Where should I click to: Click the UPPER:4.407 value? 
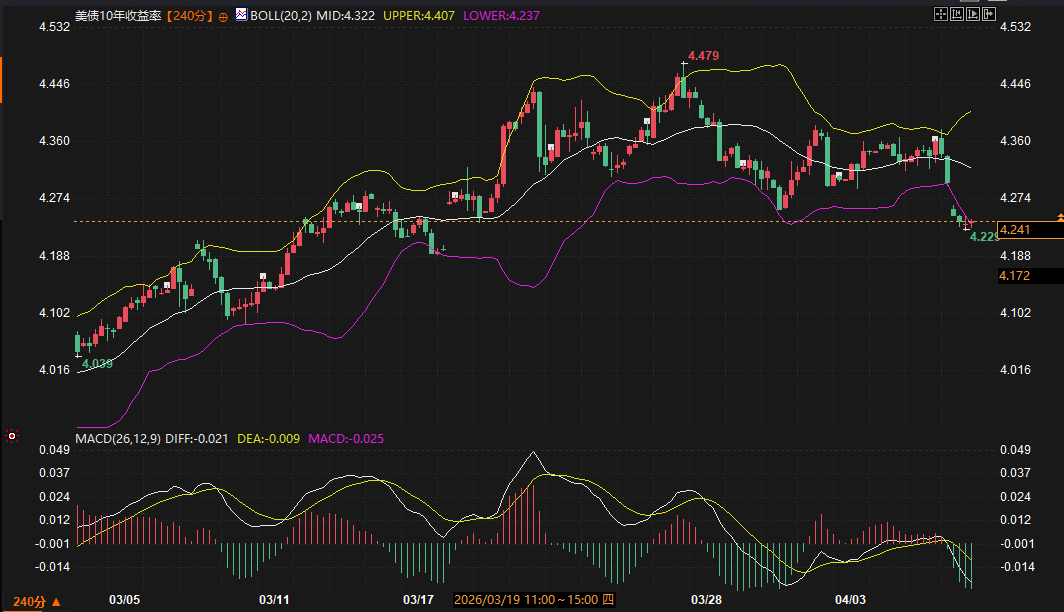click(x=419, y=16)
